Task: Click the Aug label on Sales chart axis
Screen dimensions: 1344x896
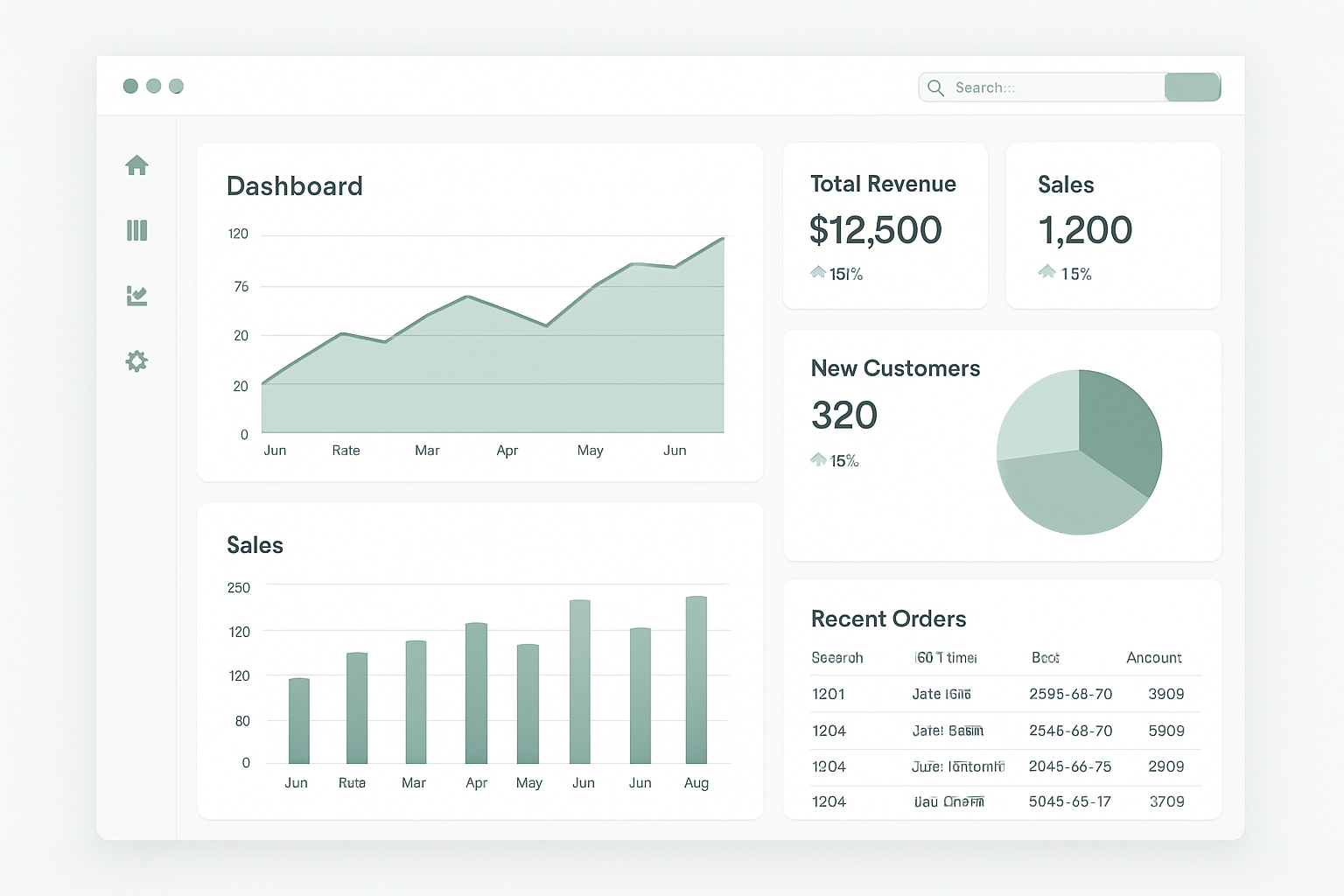Action: pyautogui.click(x=696, y=783)
